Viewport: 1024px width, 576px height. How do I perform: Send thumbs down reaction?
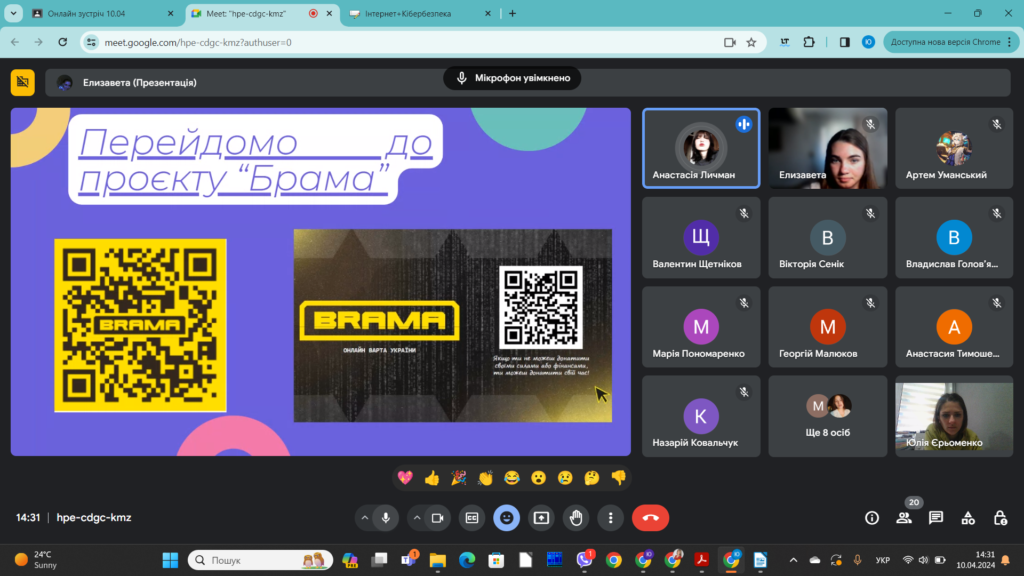pos(618,478)
